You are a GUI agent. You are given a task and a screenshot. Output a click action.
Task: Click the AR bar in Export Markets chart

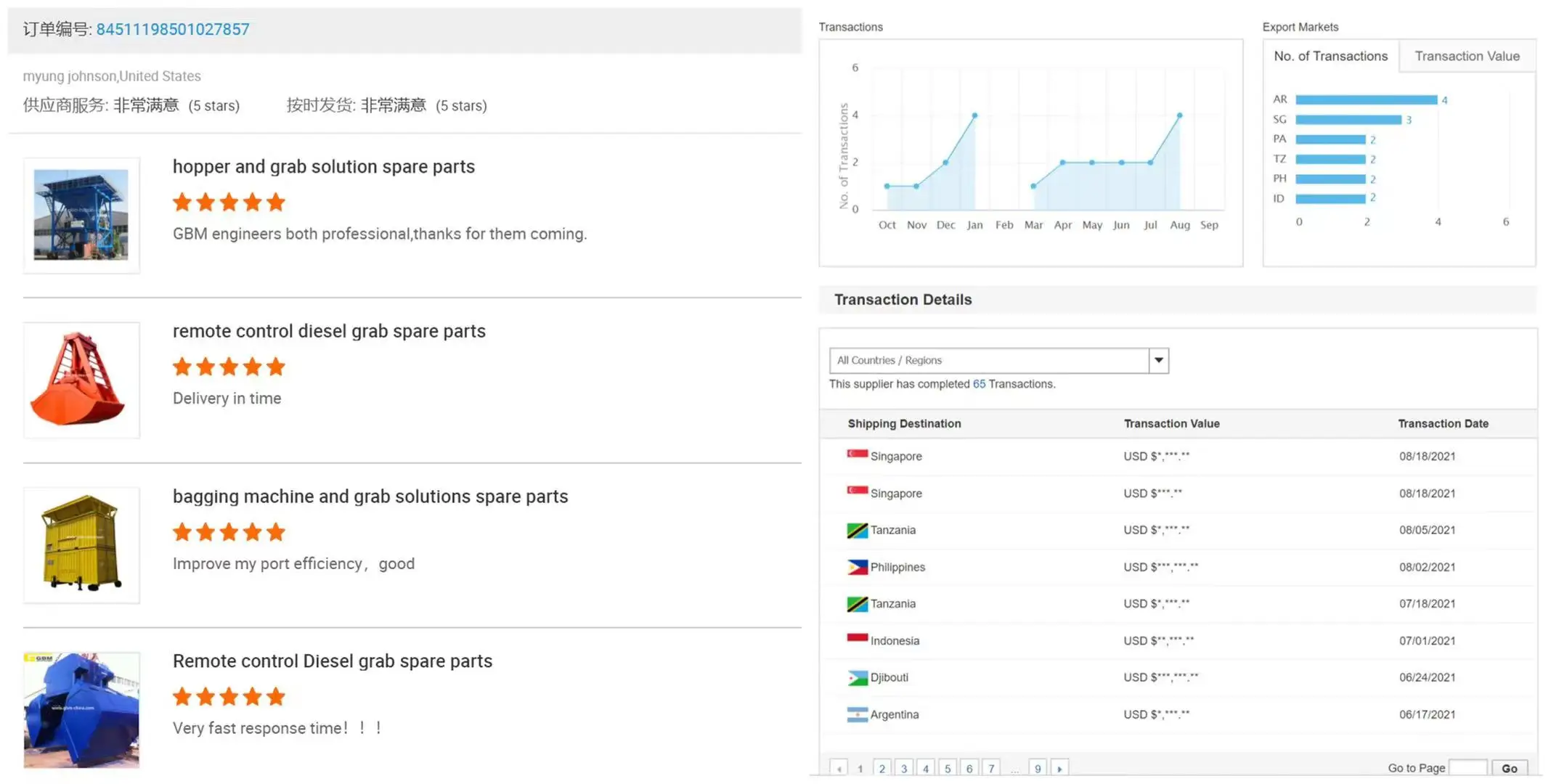point(1365,99)
